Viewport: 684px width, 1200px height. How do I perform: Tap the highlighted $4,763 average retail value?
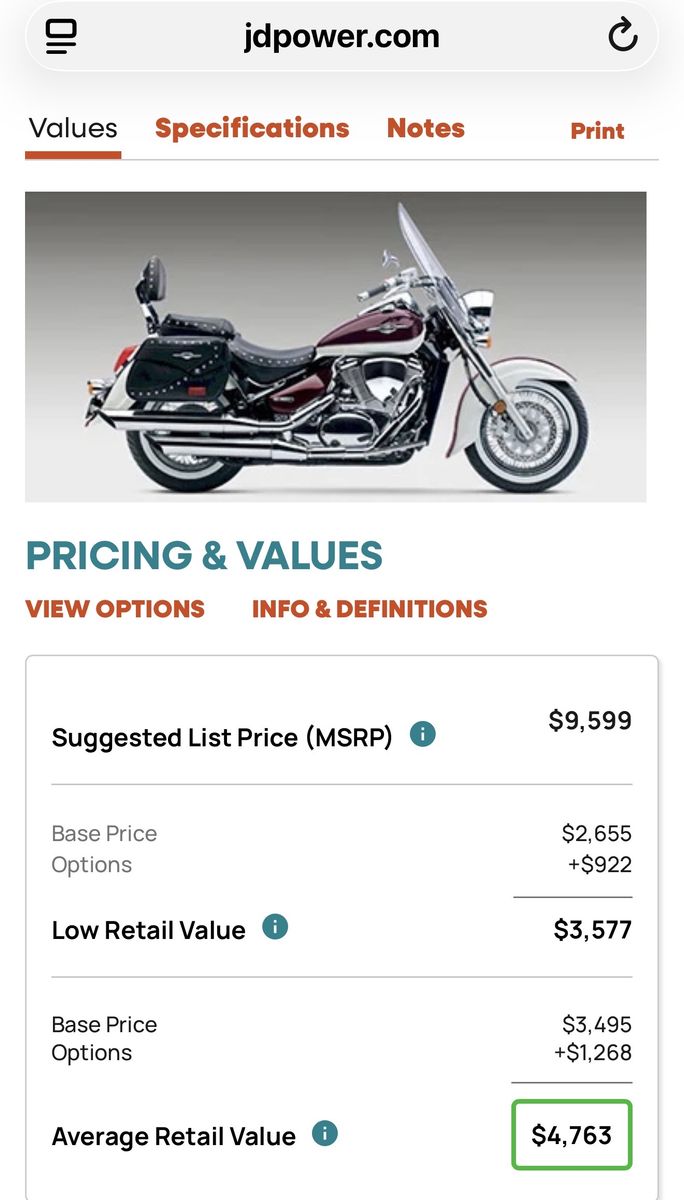(x=571, y=1135)
